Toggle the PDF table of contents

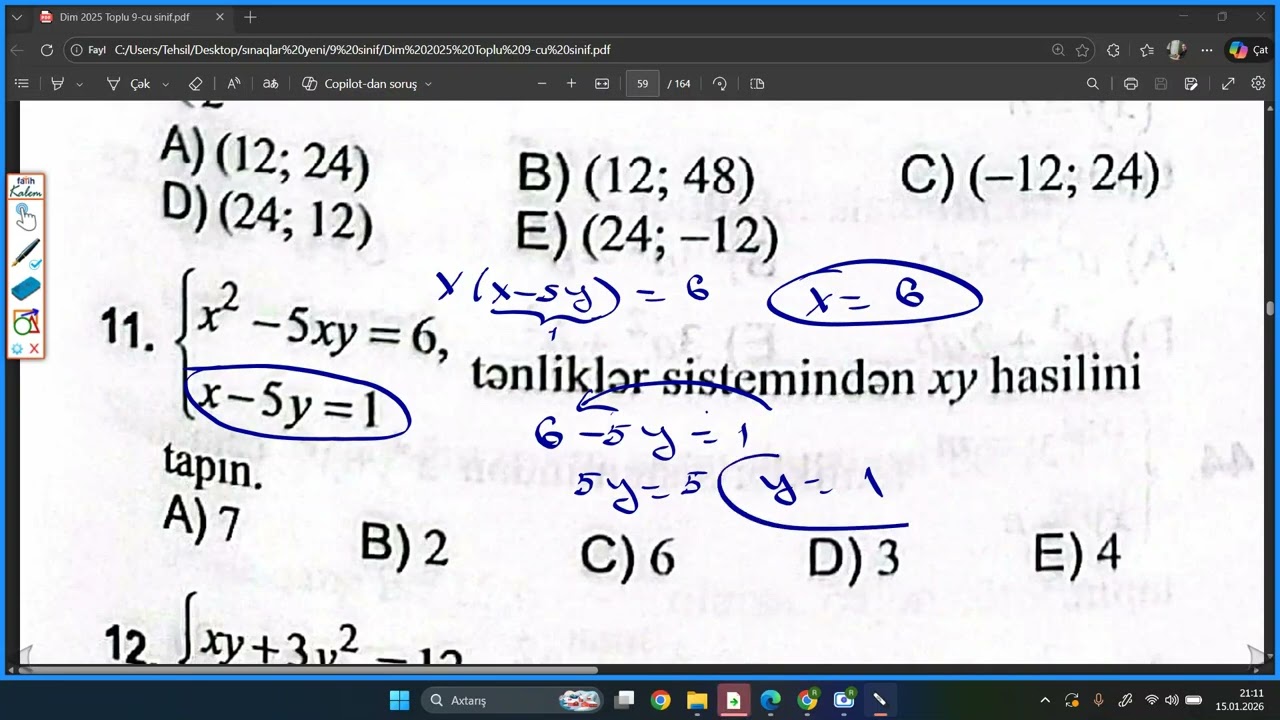tap(22, 84)
